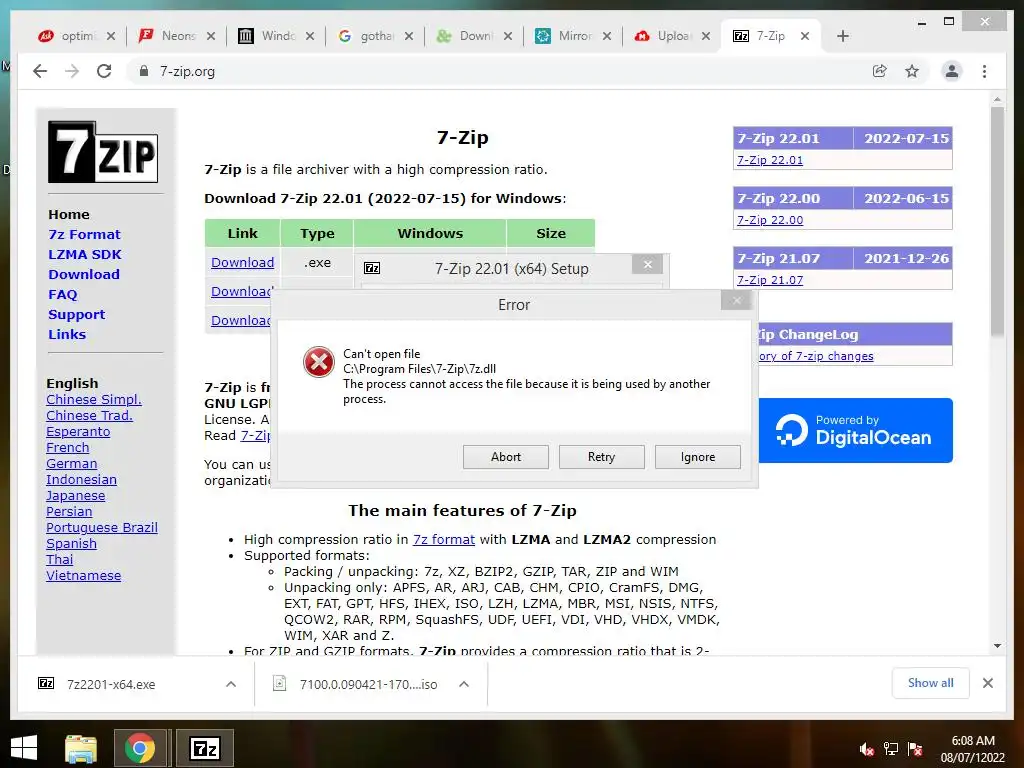Open the 7-Zip 21.07 news link
Image resolution: width=1024 pixels, height=768 pixels.
coord(770,280)
